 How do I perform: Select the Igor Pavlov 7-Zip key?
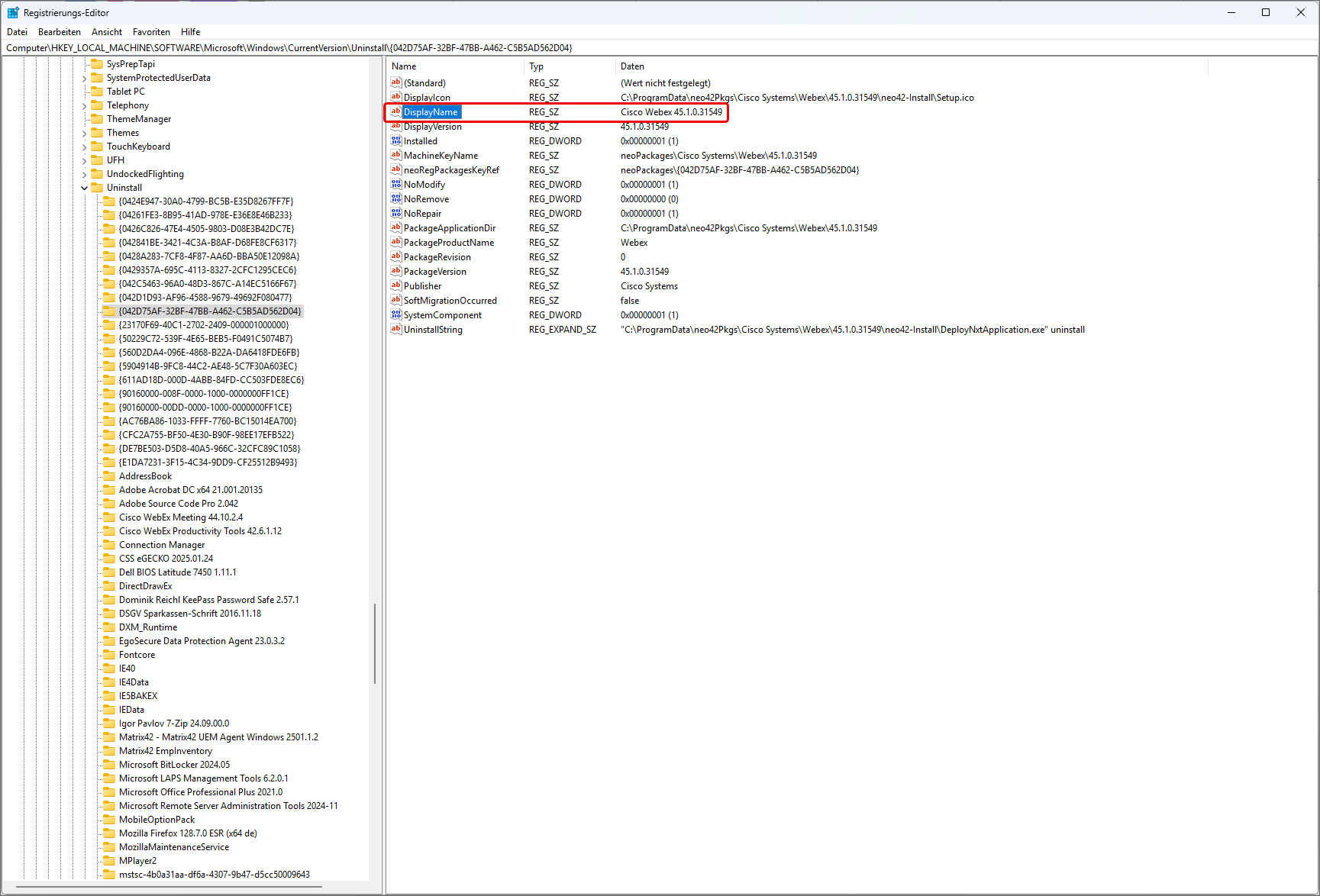click(x=174, y=724)
